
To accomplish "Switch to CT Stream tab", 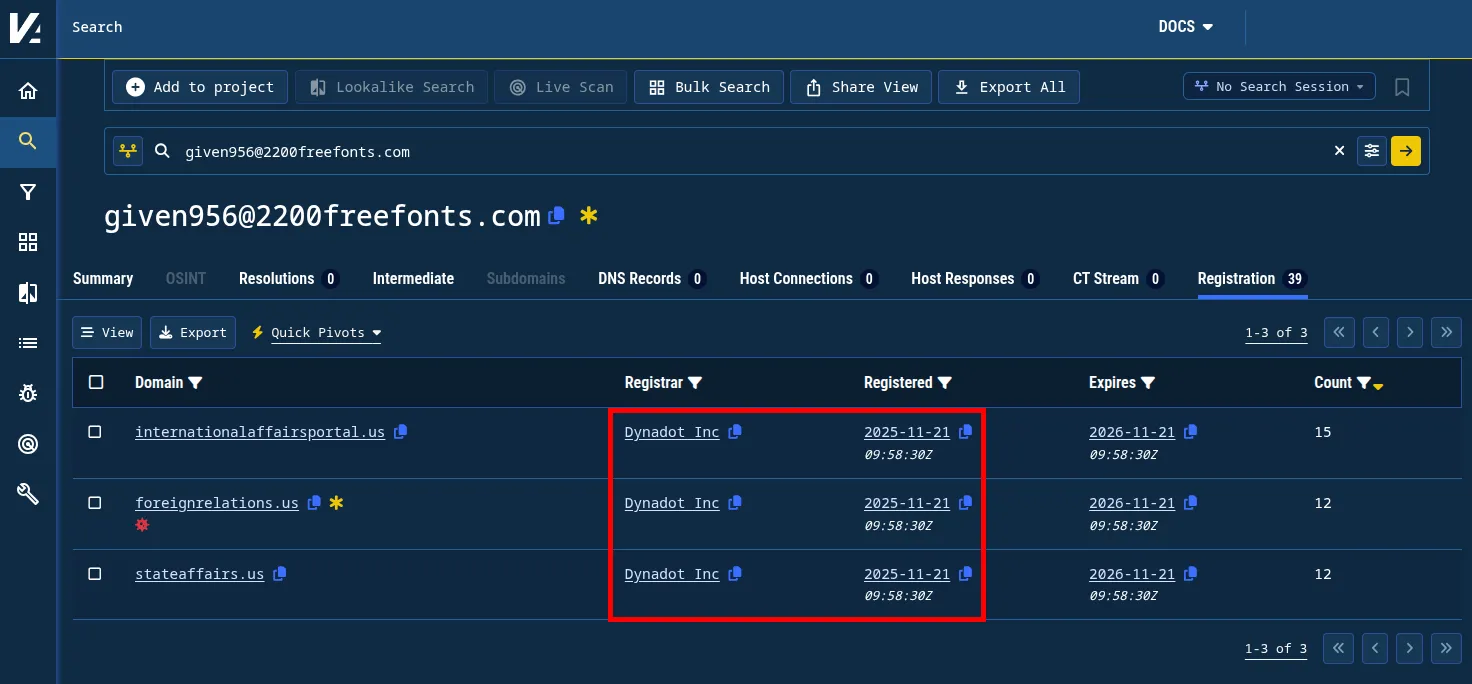I will click(1118, 279).
